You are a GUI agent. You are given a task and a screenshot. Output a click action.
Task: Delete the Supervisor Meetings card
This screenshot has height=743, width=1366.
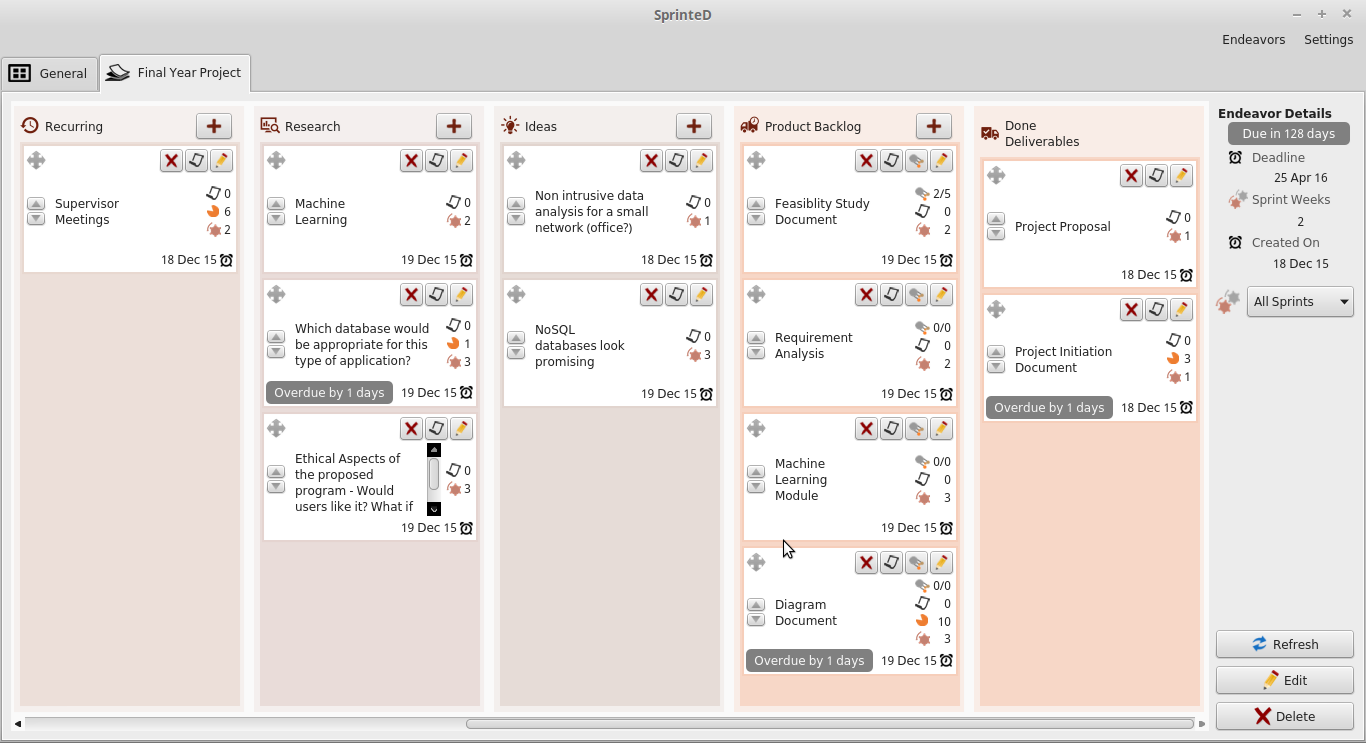click(x=171, y=161)
